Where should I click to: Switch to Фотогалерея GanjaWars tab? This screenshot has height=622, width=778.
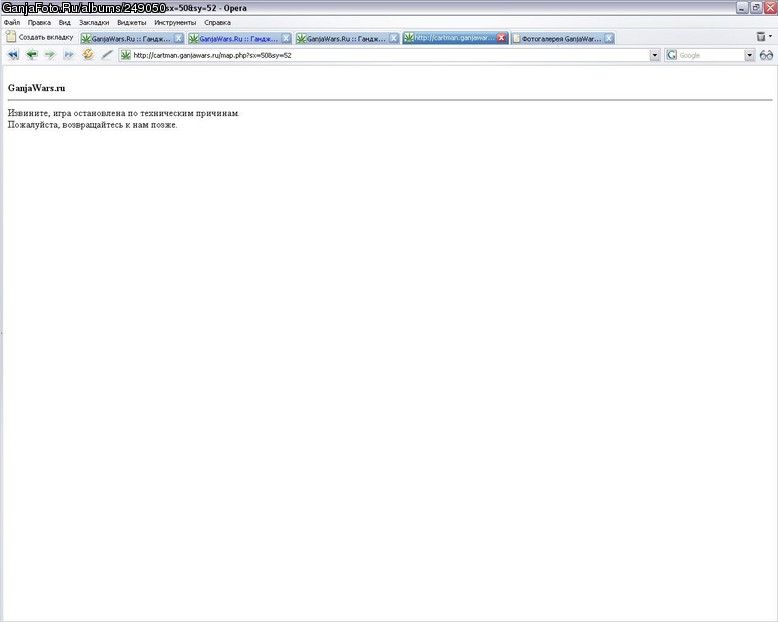pos(563,38)
